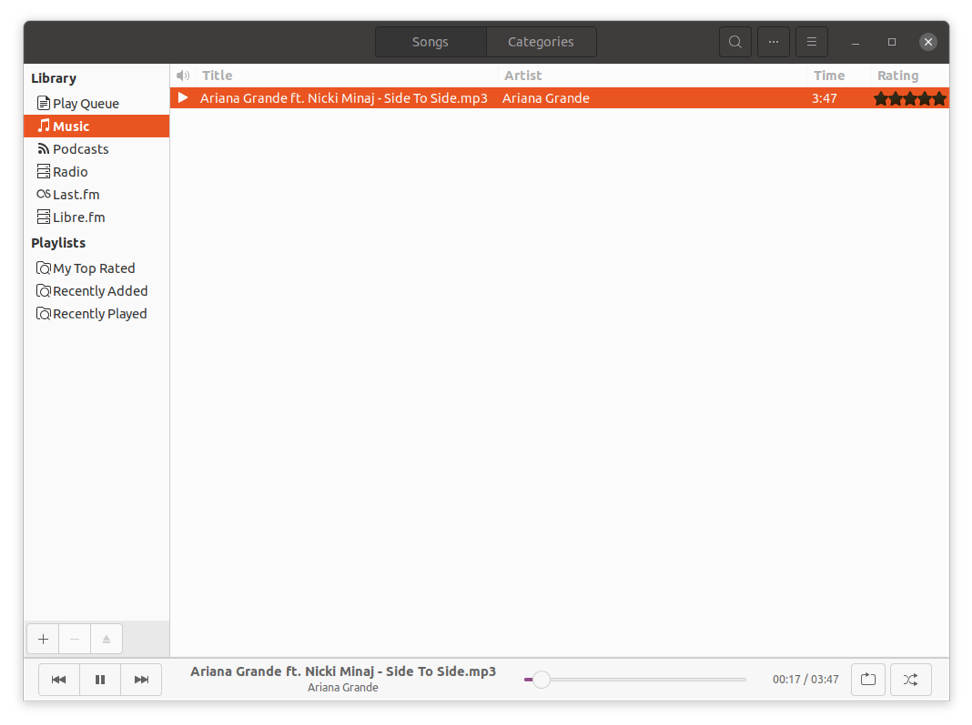Open Last.fm in the sidebar

(x=97, y=195)
